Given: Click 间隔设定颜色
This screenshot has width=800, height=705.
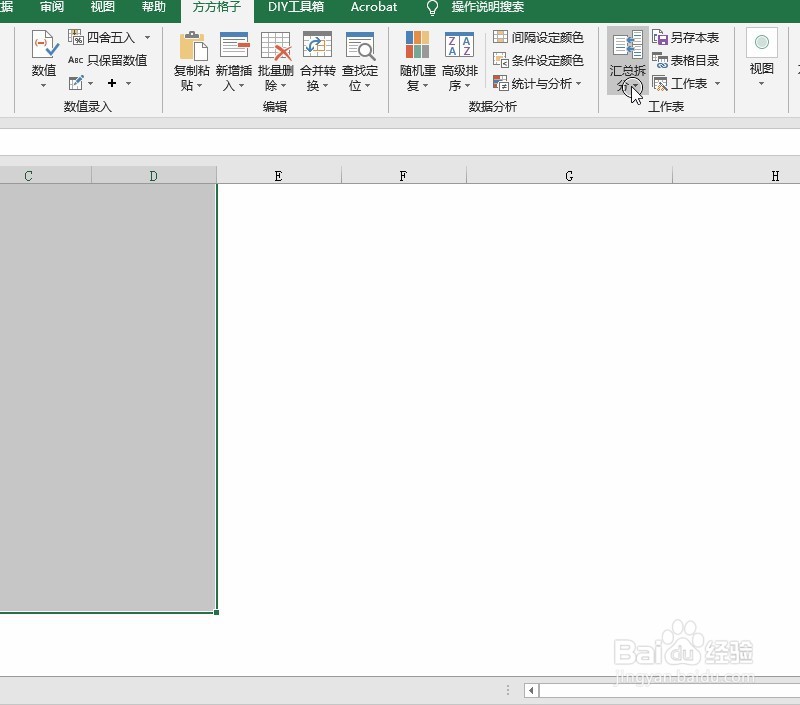Looking at the screenshot, I should tap(538, 37).
